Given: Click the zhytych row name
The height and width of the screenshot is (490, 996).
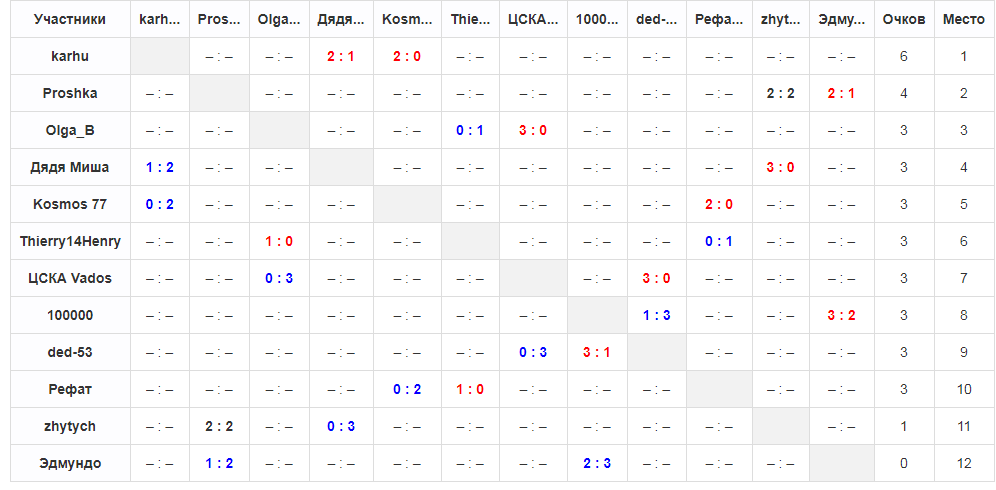Looking at the screenshot, I should (70, 426).
